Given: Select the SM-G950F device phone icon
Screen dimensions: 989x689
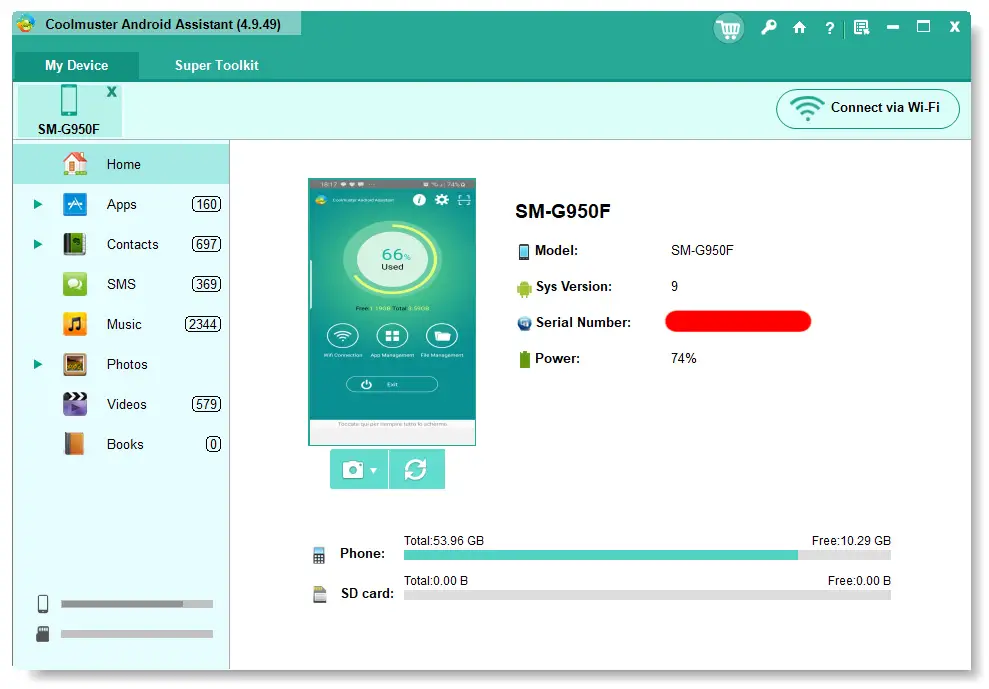Looking at the screenshot, I should [69, 100].
